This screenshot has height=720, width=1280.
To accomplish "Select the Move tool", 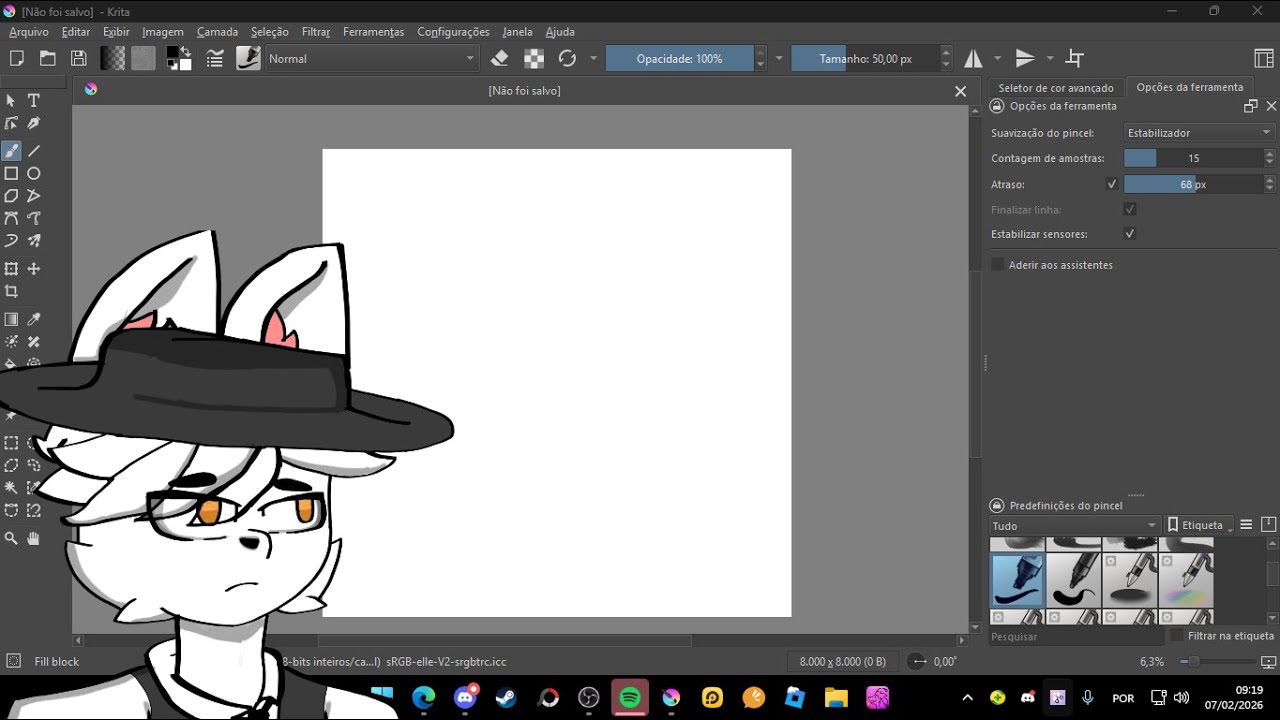I will click(x=33, y=269).
